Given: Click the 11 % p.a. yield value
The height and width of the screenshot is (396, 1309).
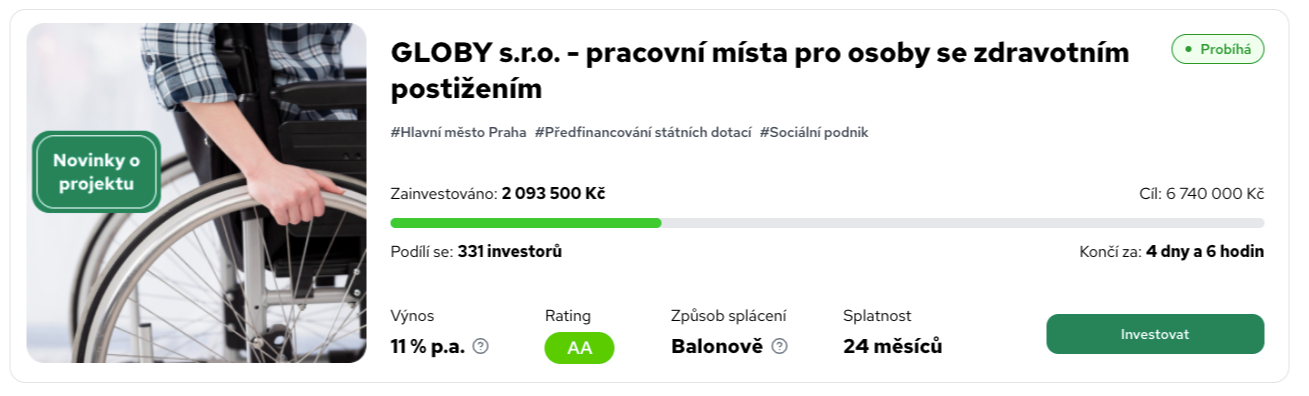Looking at the screenshot, I should [x=427, y=347].
